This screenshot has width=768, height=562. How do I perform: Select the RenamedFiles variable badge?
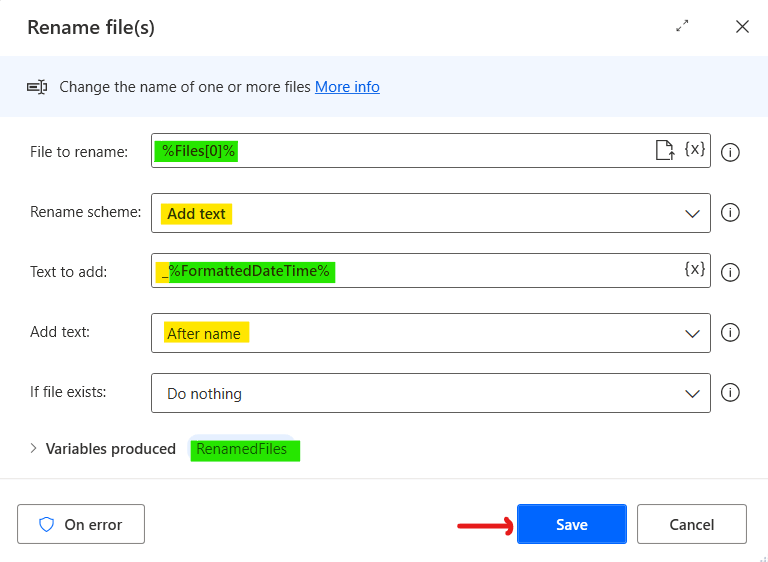(242, 449)
